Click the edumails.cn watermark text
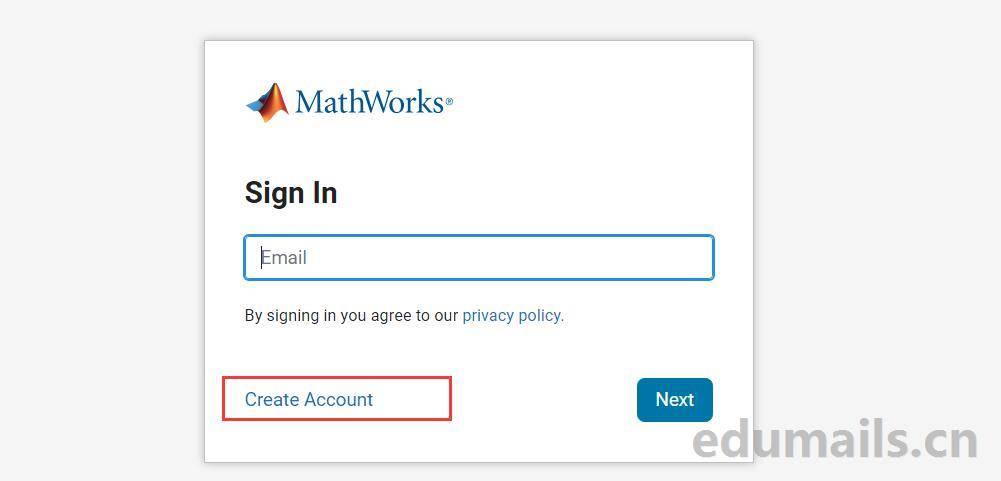This screenshot has width=1001, height=481. coord(834,440)
